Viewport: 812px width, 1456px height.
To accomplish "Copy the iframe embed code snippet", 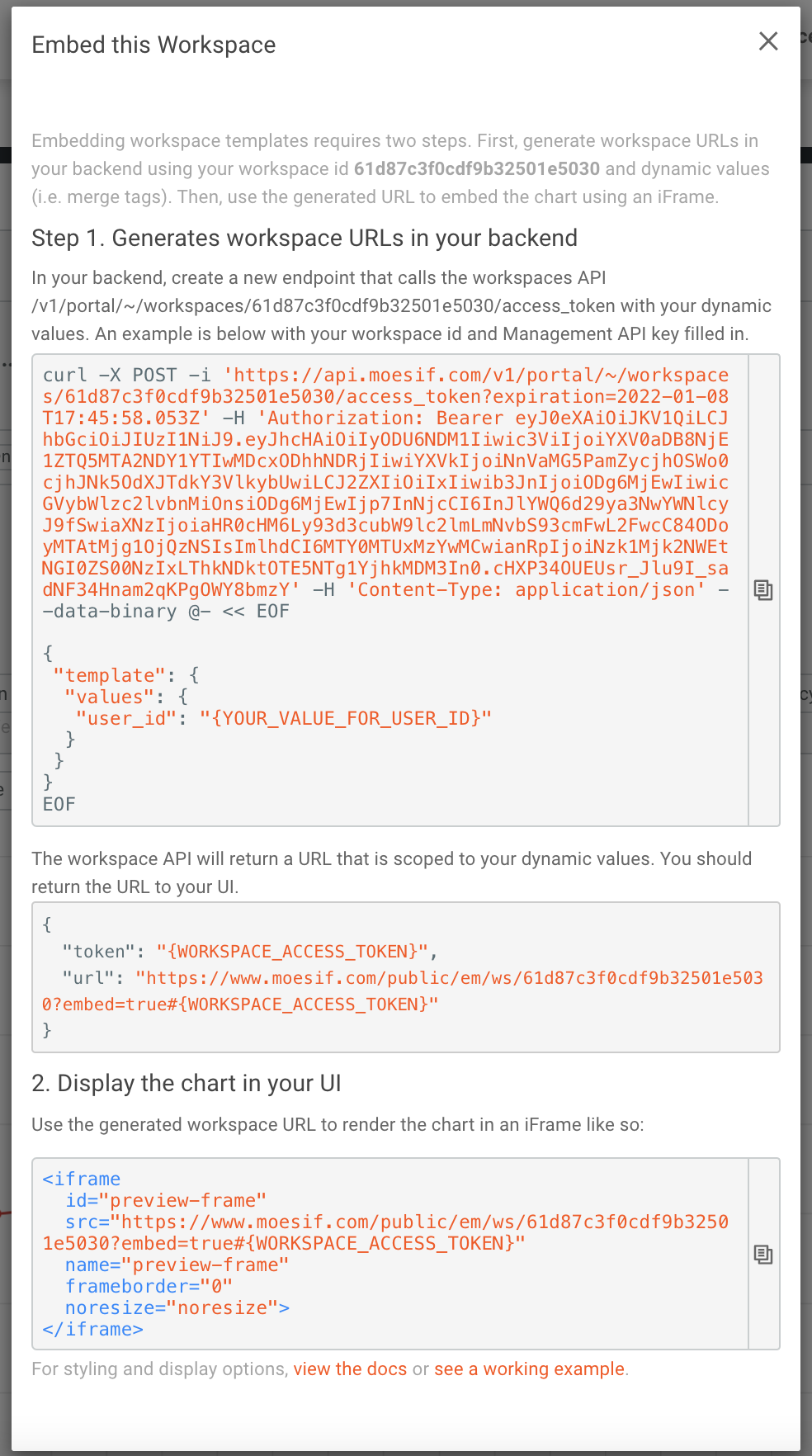I will 763,1255.
